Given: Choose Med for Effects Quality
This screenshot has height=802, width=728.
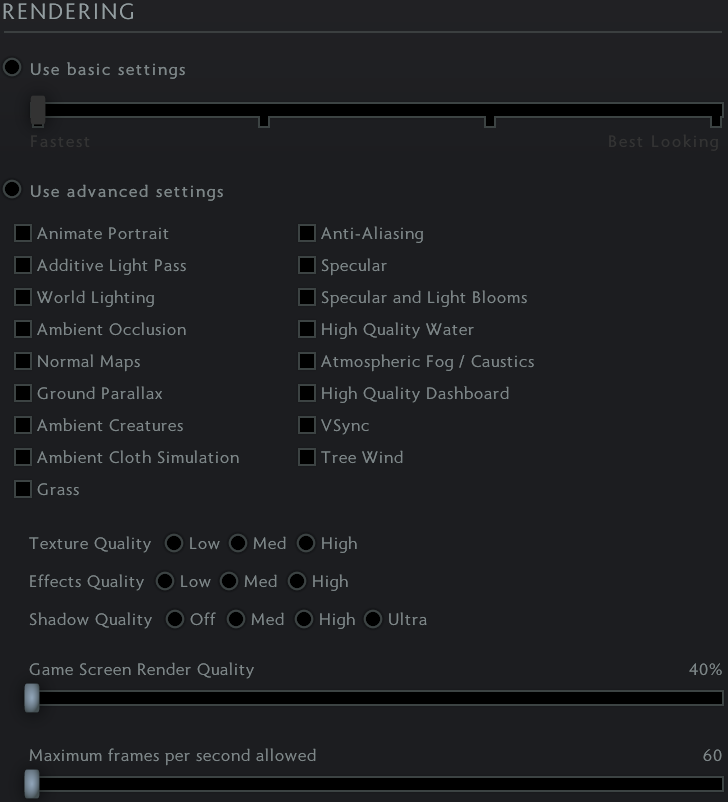Looking at the screenshot, I should pos(229,581).
